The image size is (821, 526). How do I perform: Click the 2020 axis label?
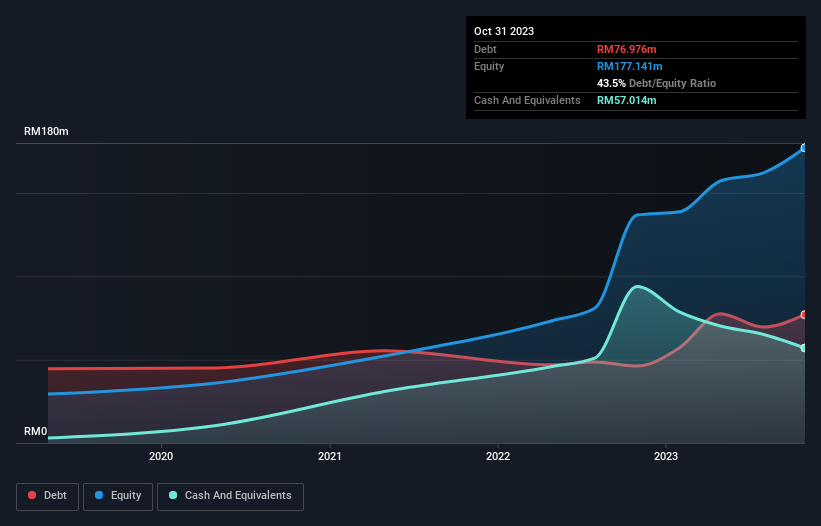(161, 456)
